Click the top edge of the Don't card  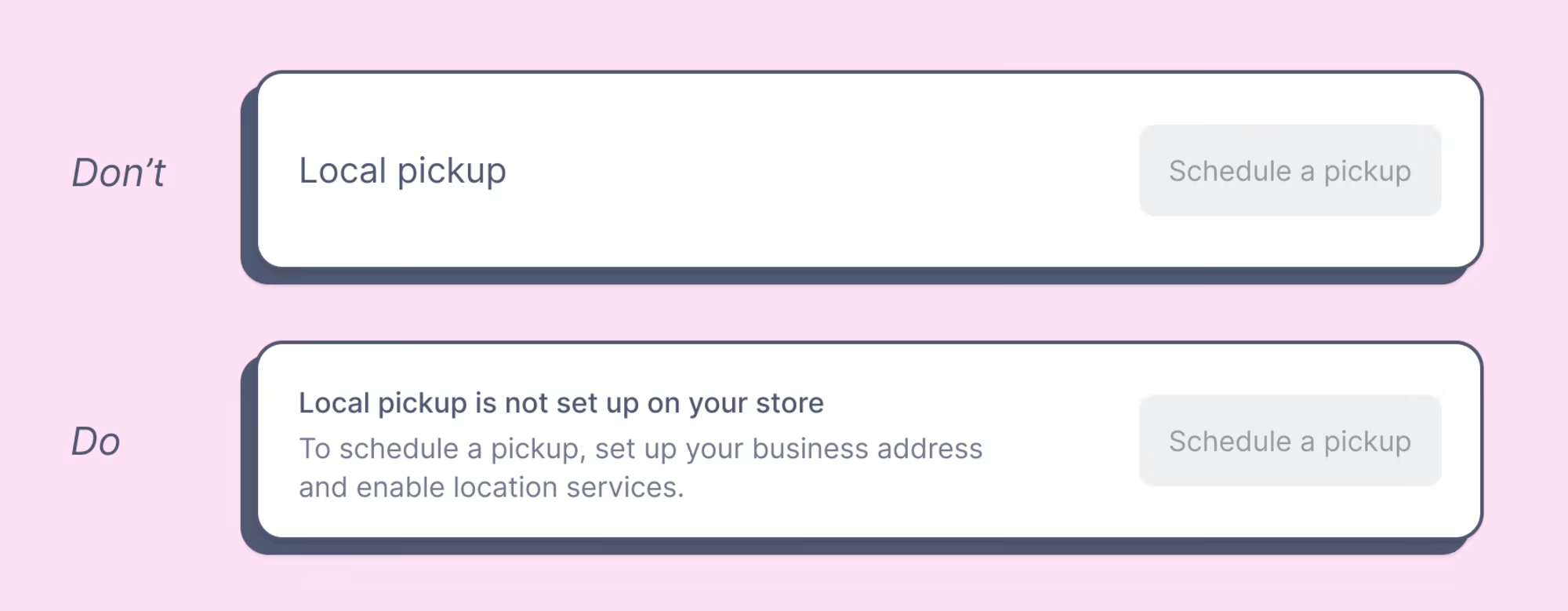[x=862, y=71]
